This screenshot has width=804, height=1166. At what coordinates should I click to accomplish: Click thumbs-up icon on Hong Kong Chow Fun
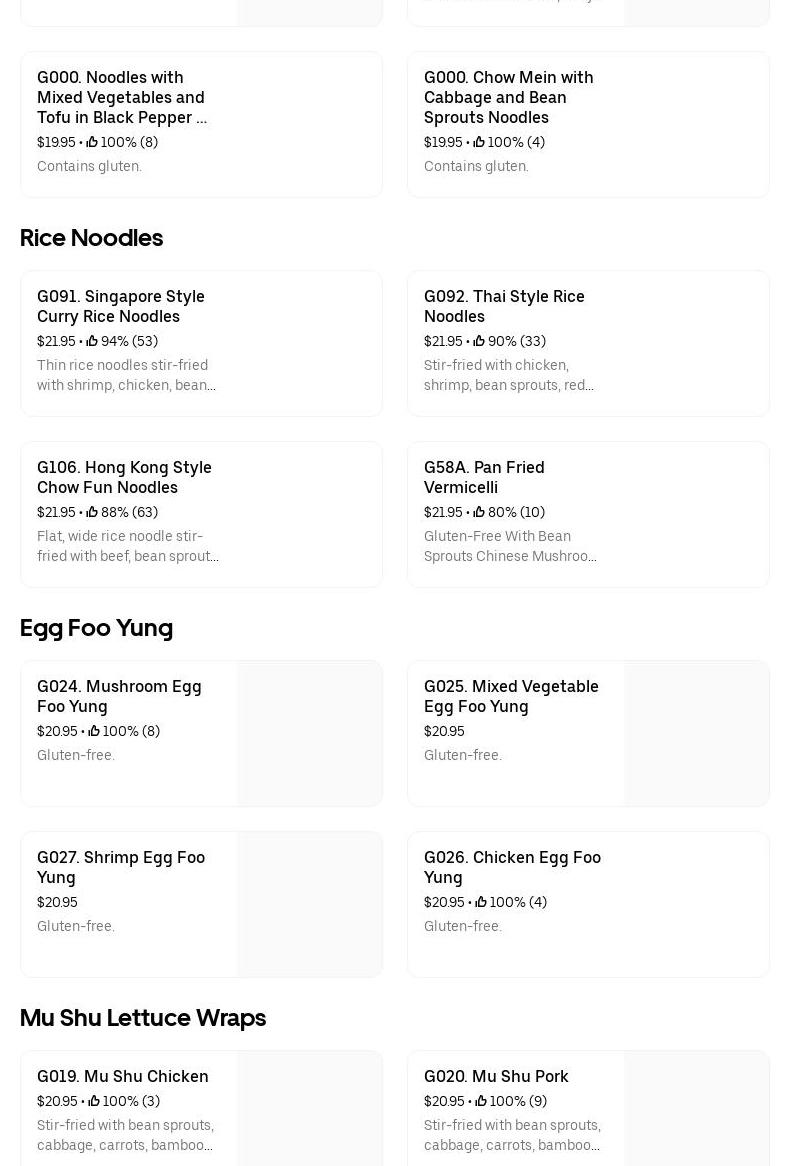tap(92, 513)
